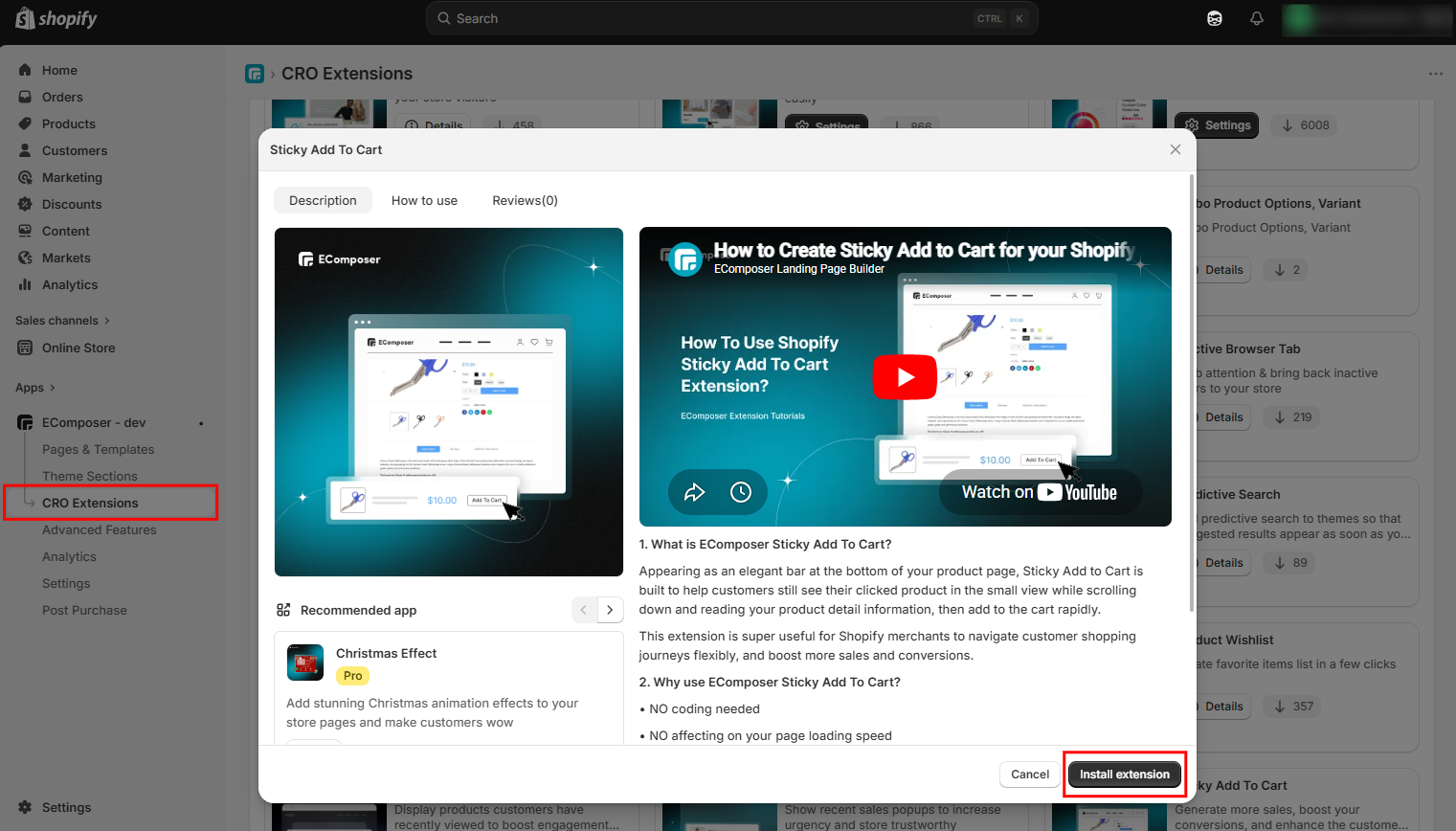This screenshot has height=831, width=1456.
Task: Click the Sticky Add To Cart preview image
Action: (x=449, y=402)
